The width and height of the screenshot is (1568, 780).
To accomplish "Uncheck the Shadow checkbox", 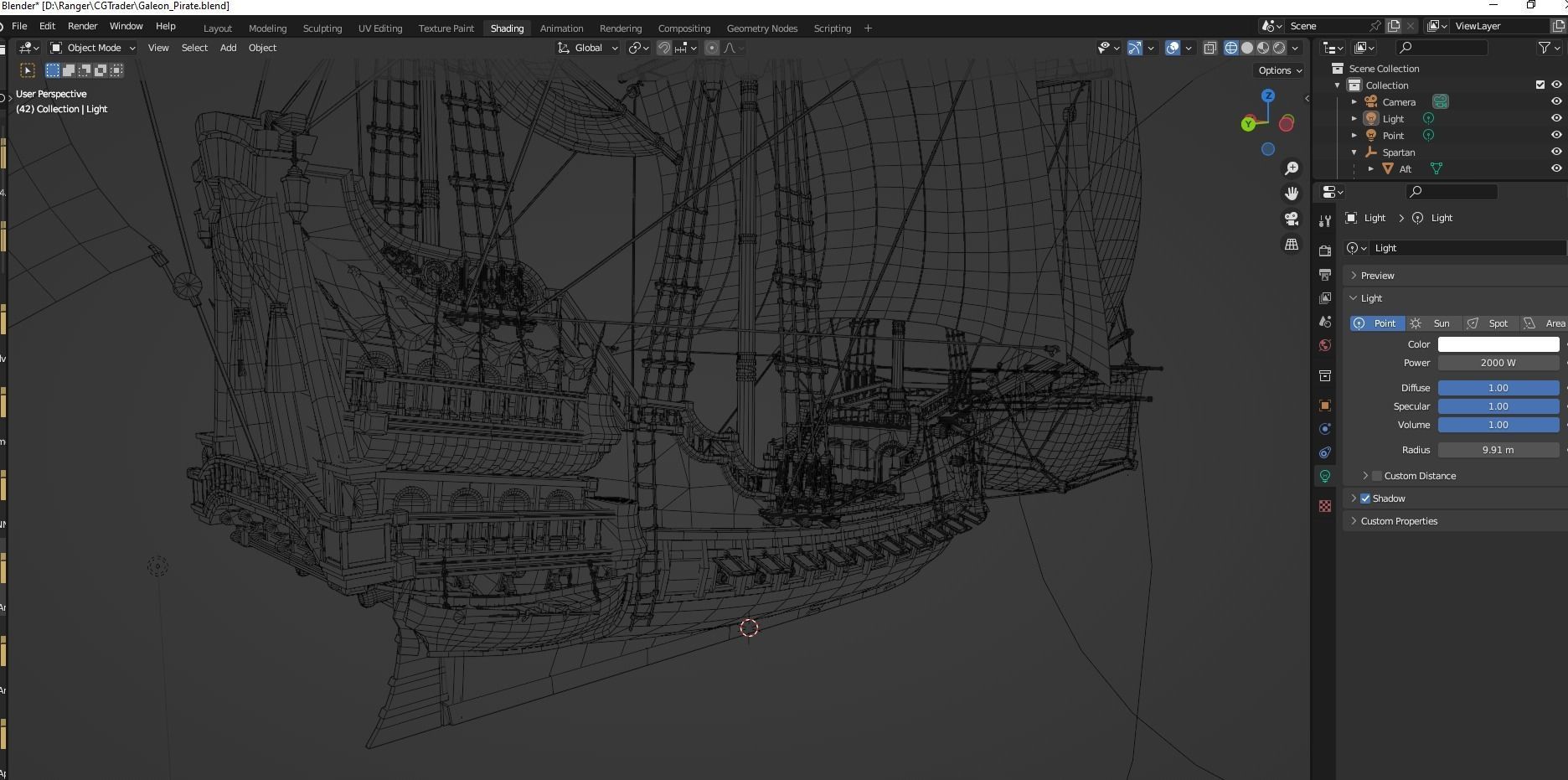I will click(1365, 498).
